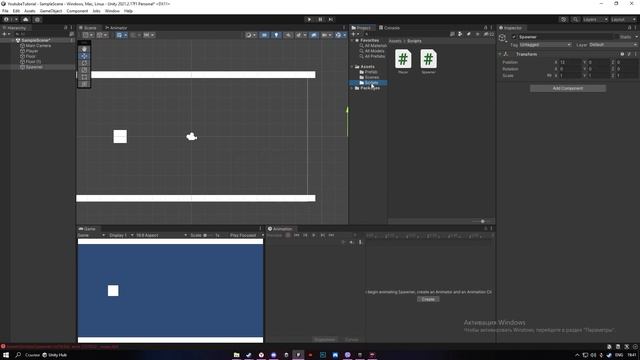Screen dimensions: 640x360
Task: Select All Materials under Favorites
Action: (x=375, y=46)
